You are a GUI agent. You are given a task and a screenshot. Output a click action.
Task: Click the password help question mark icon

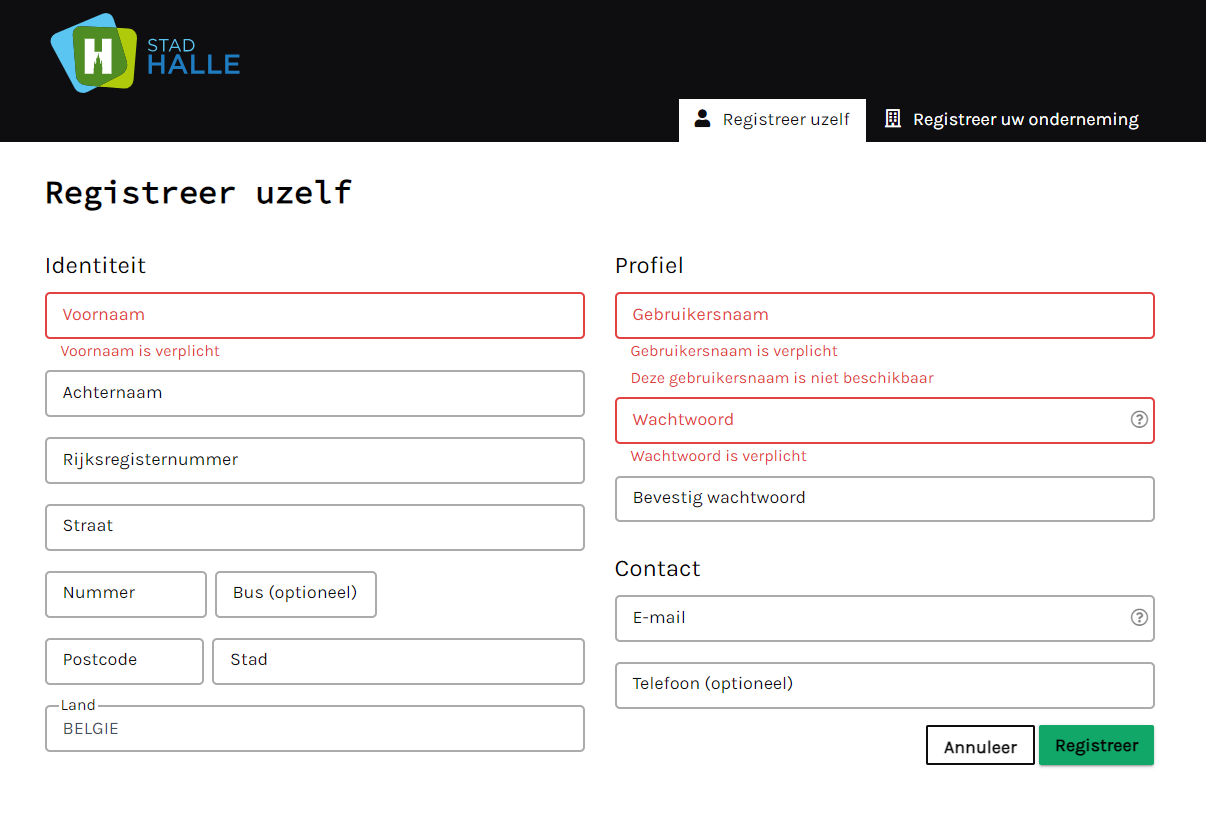pyautogui.click(x=1138, y=420)
